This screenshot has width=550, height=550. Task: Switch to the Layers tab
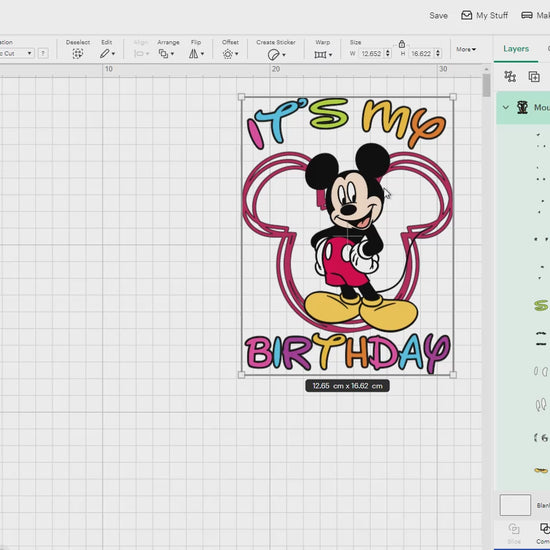[x=516, y=49]
